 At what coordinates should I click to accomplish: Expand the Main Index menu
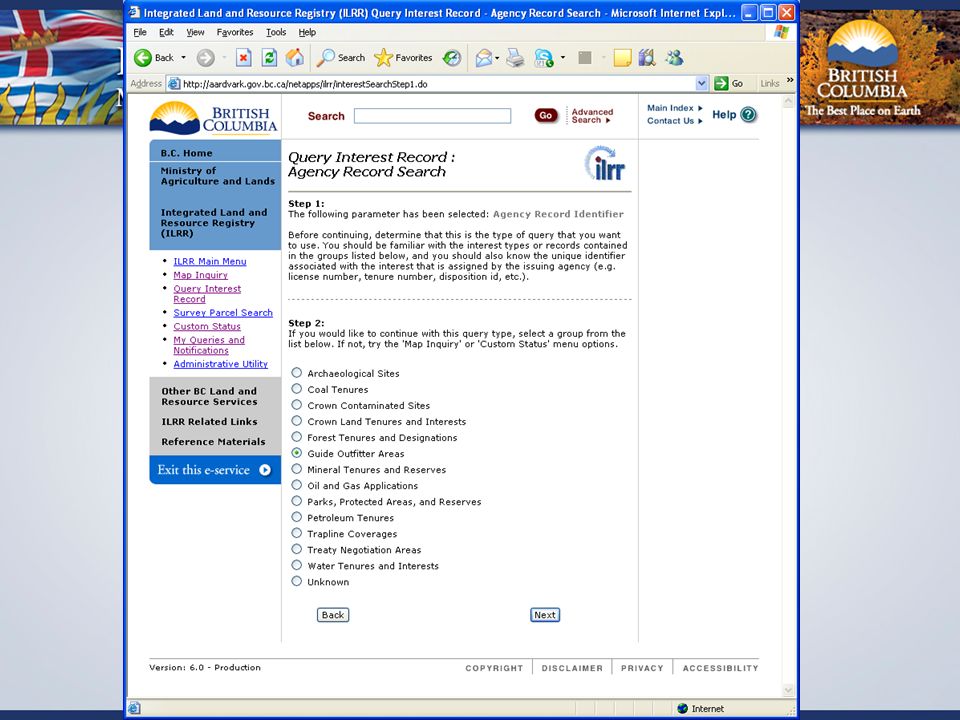[674, 108]
